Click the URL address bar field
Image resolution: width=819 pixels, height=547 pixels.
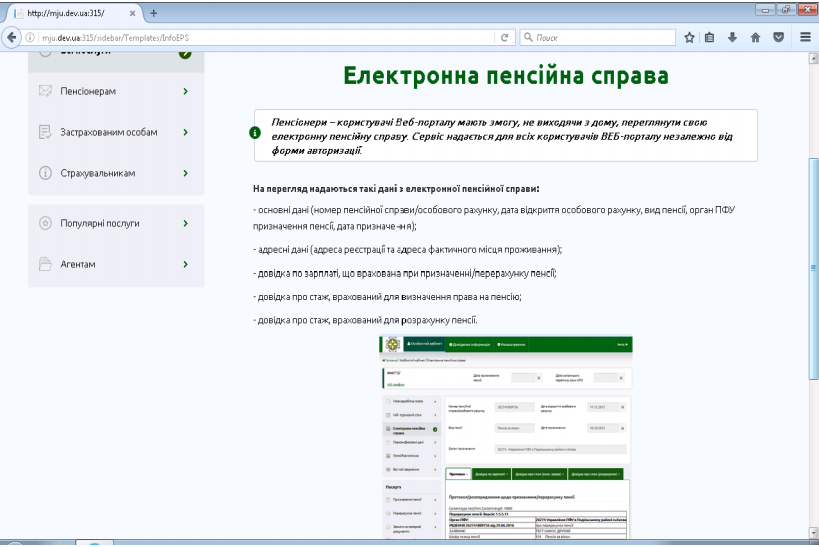coord(266,38)
